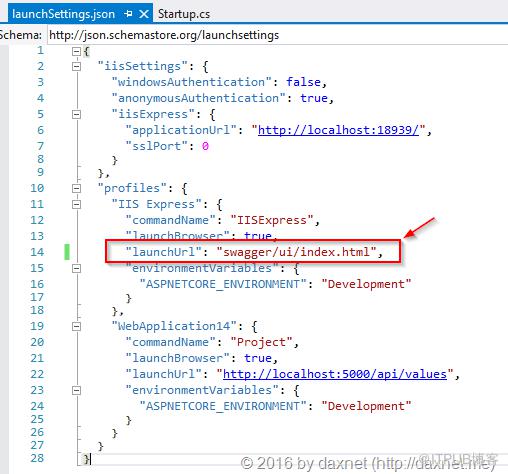
Task: Click the "windowsAuthentication" key
Action: [191, 82]
